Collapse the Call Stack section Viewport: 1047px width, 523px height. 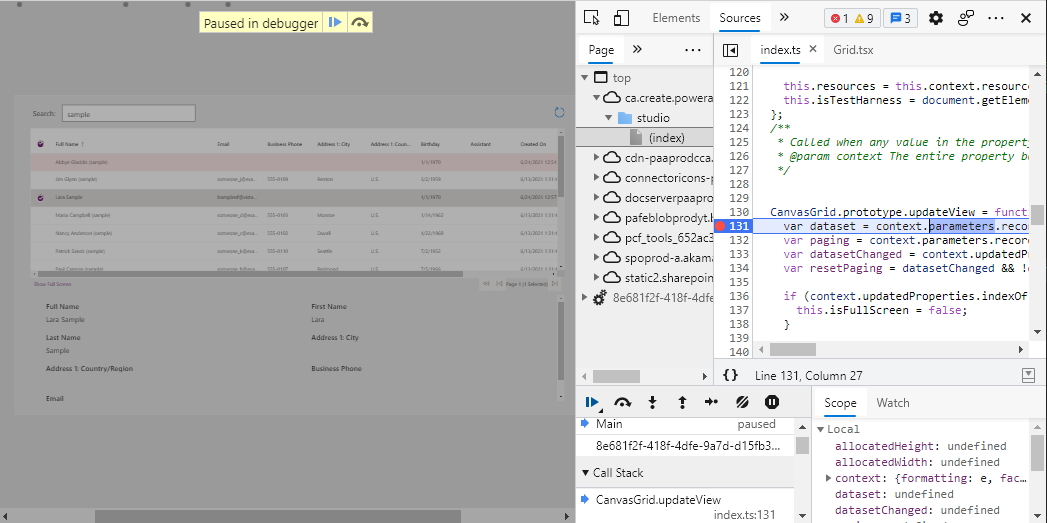pyautogui.click(x=586, y=473)
